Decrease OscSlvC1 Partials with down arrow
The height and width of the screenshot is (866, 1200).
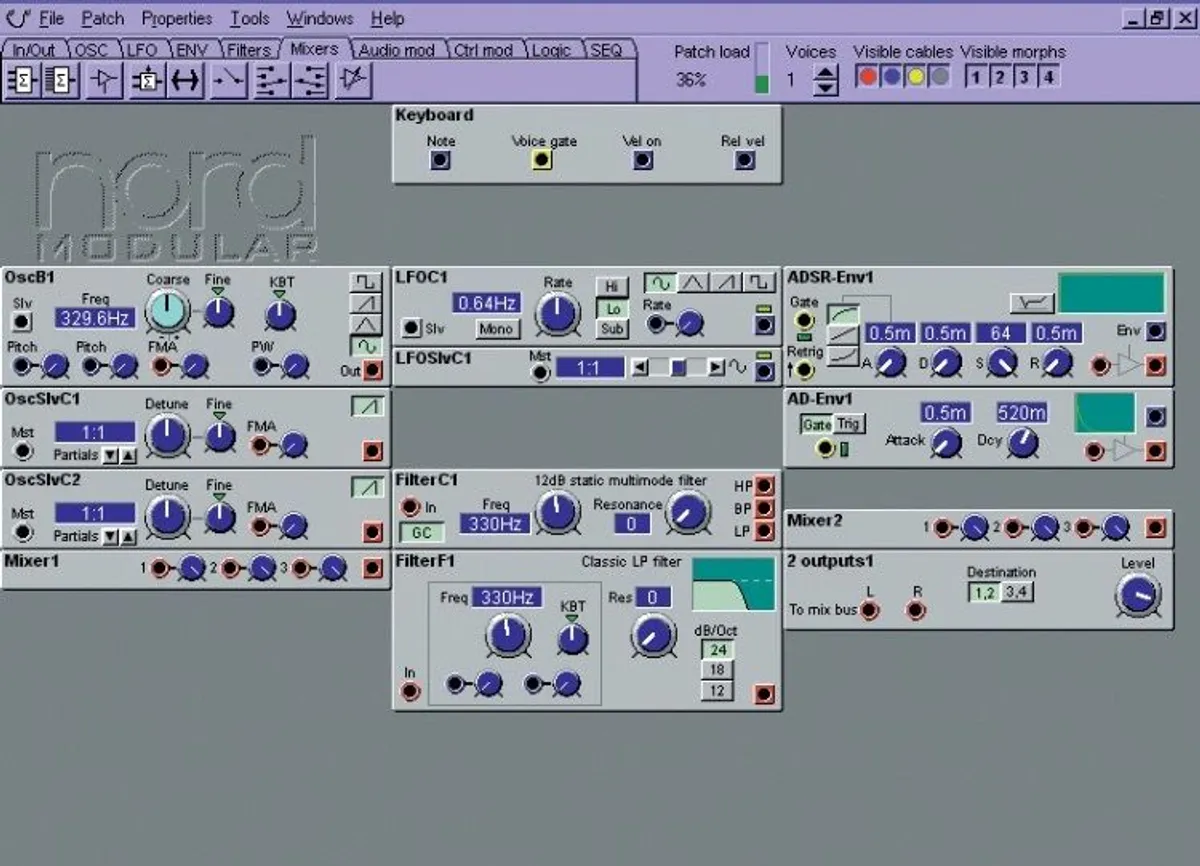(x=110, y=456)
